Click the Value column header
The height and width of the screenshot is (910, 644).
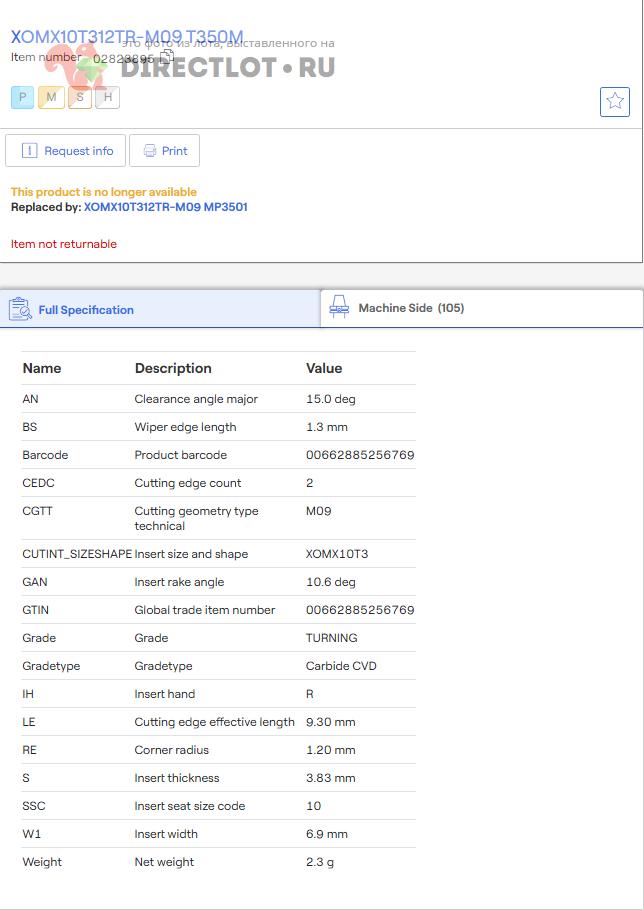pyautogui.click(x=324, y=368)
